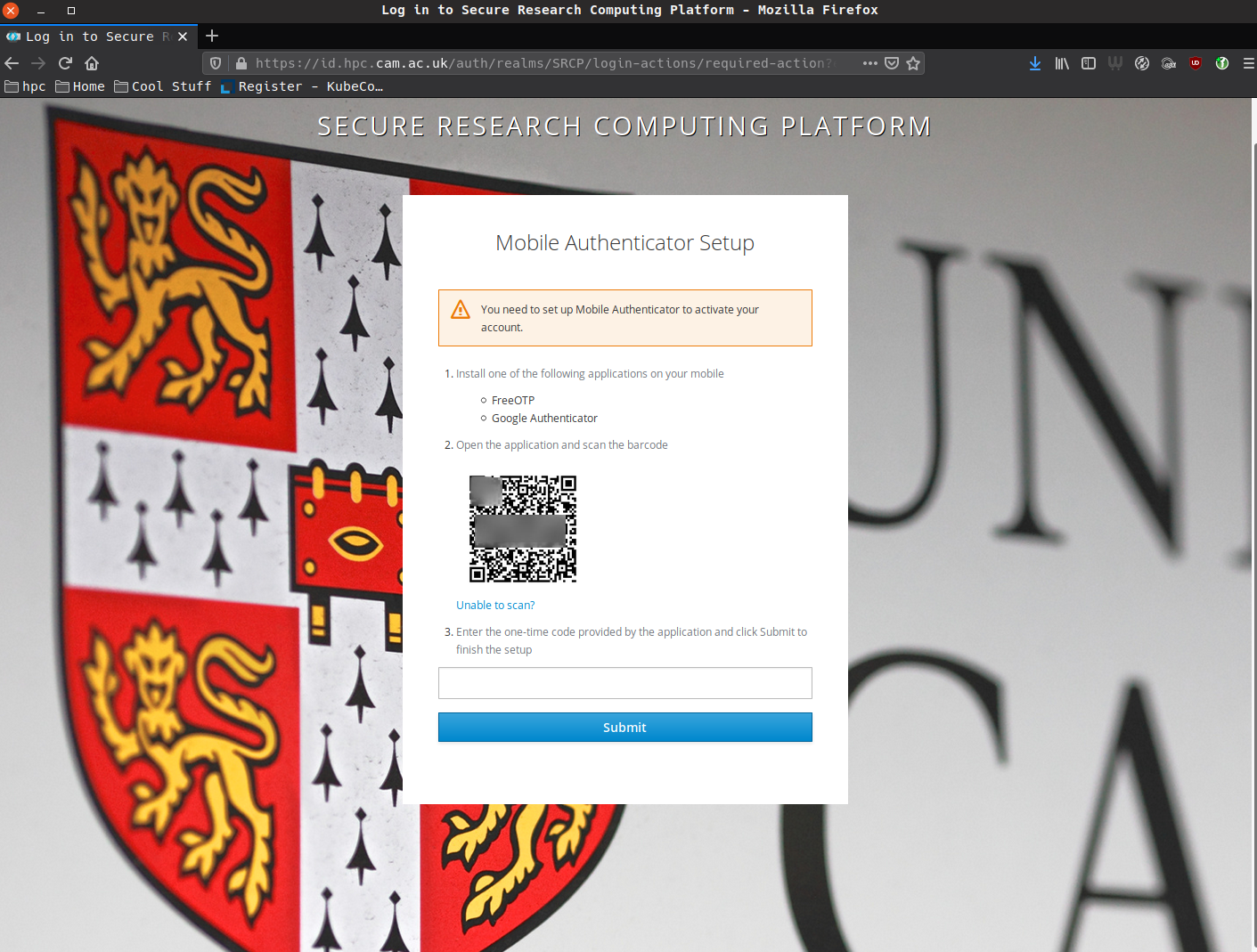Open the page actions three-dot menu
The width and height of the screenshot is (1257, 952).
point(870,63)
